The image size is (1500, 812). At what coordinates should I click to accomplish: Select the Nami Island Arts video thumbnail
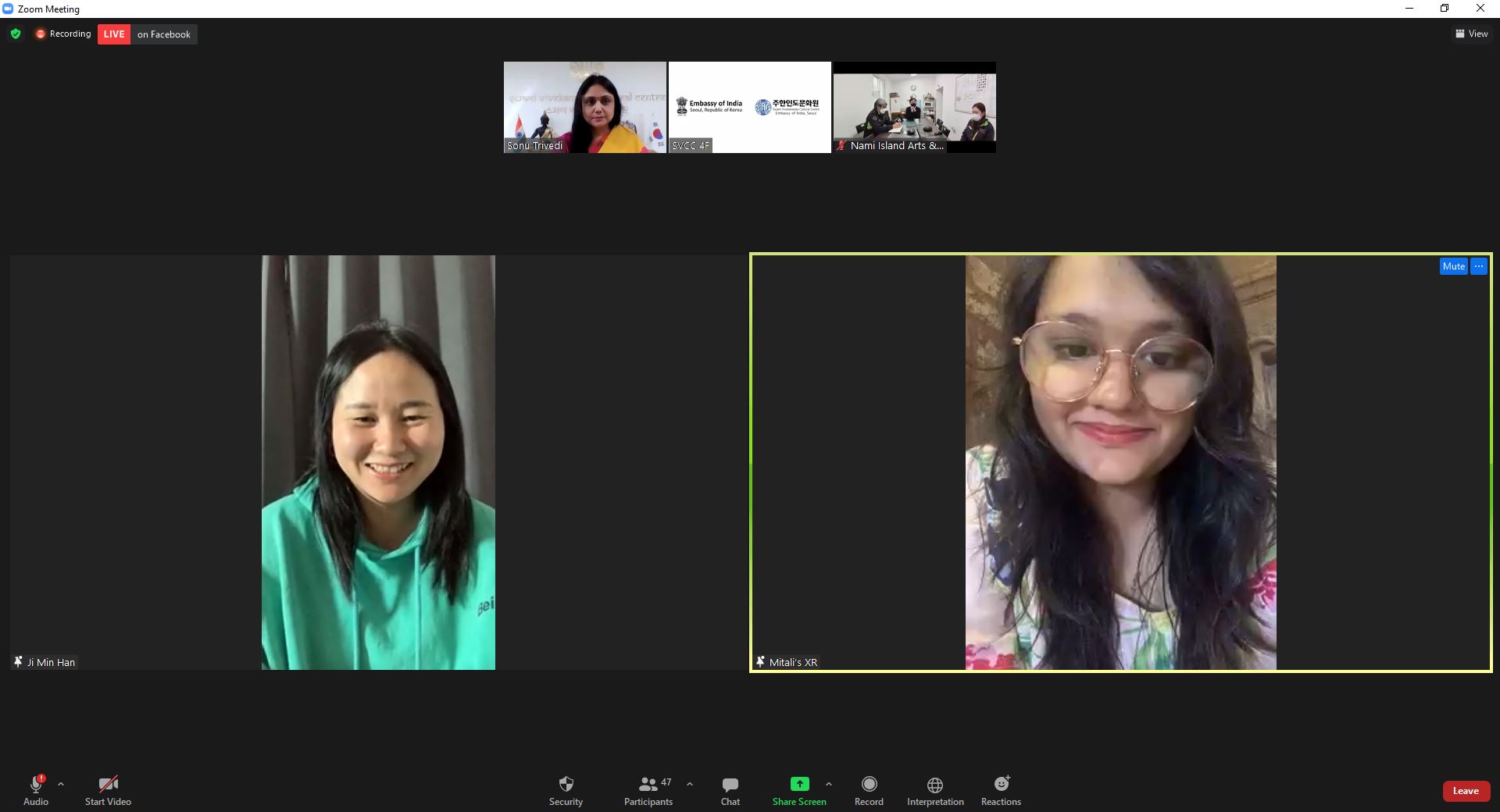click(x=914, y=107)
